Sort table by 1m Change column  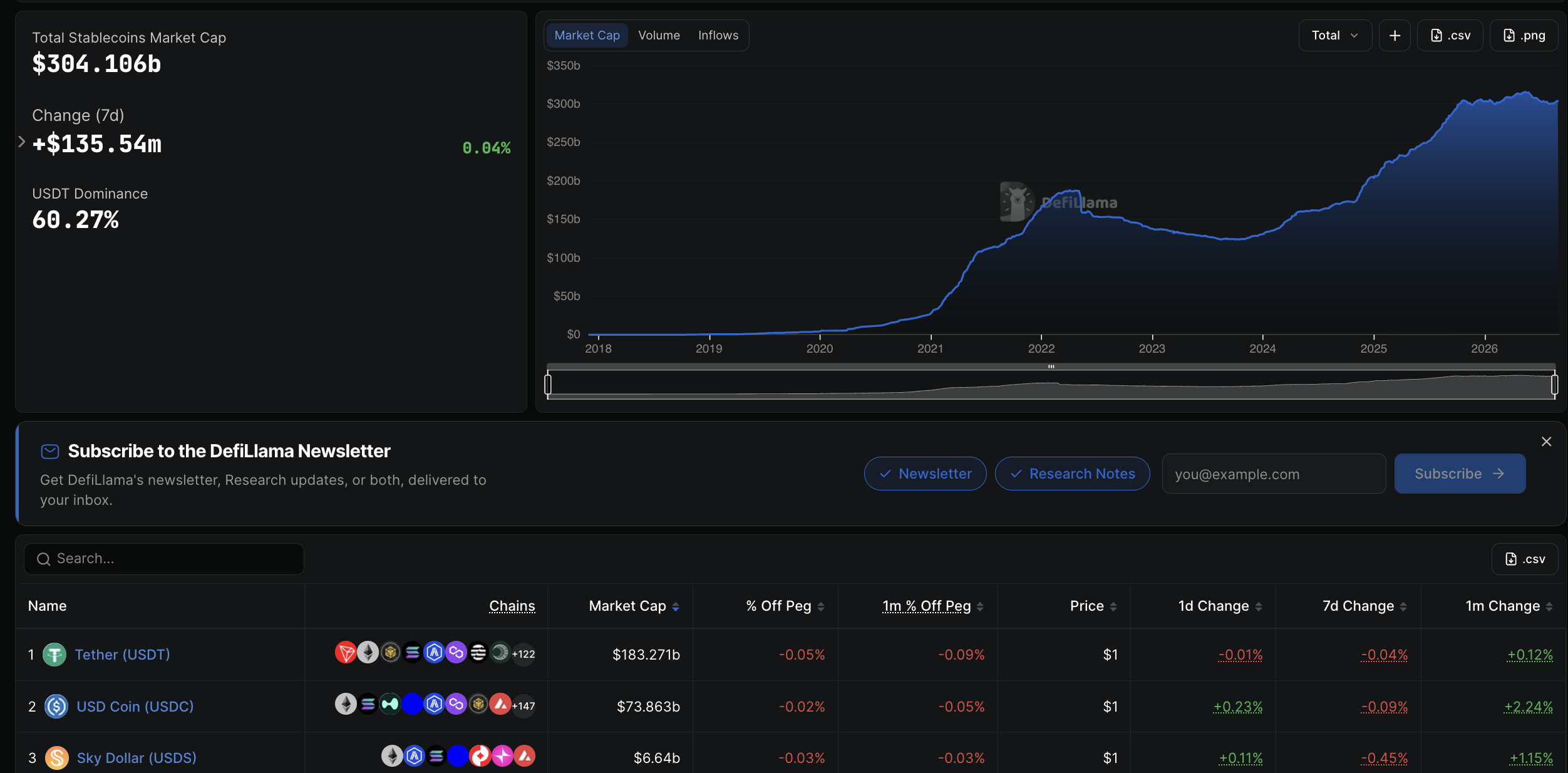tap(1509, 606)
